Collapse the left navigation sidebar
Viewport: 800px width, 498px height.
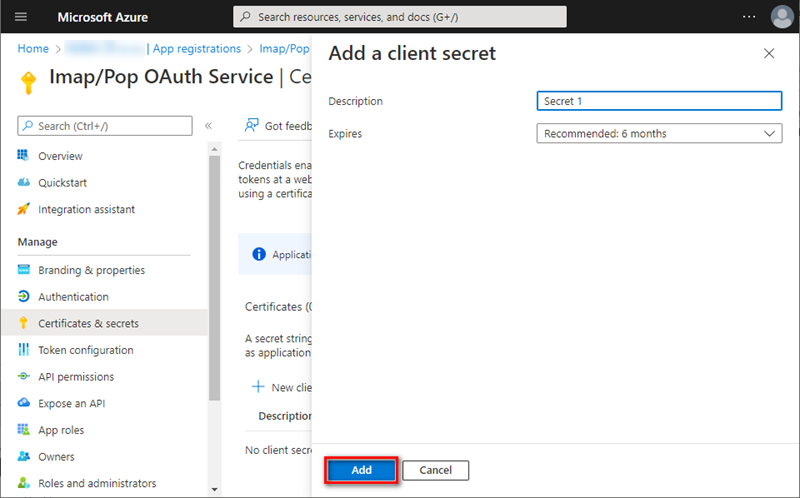tap(208, 126)
